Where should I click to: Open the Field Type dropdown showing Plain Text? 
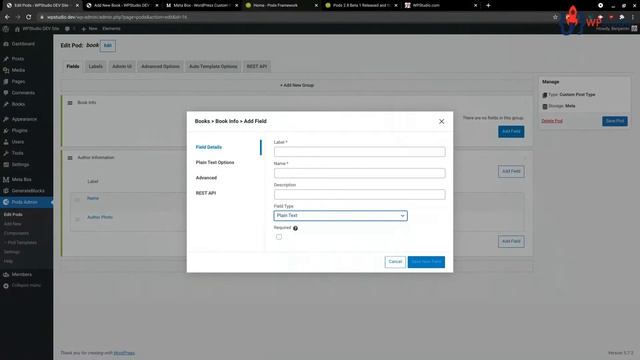click(x=340, y=216)
